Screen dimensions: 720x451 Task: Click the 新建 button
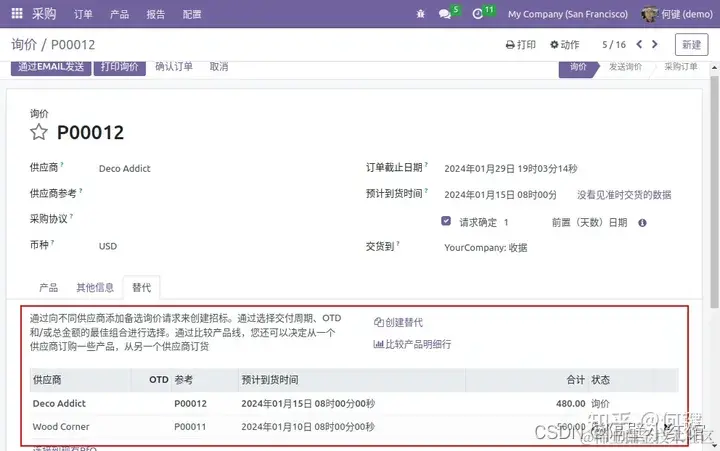(x=692, y=45)
